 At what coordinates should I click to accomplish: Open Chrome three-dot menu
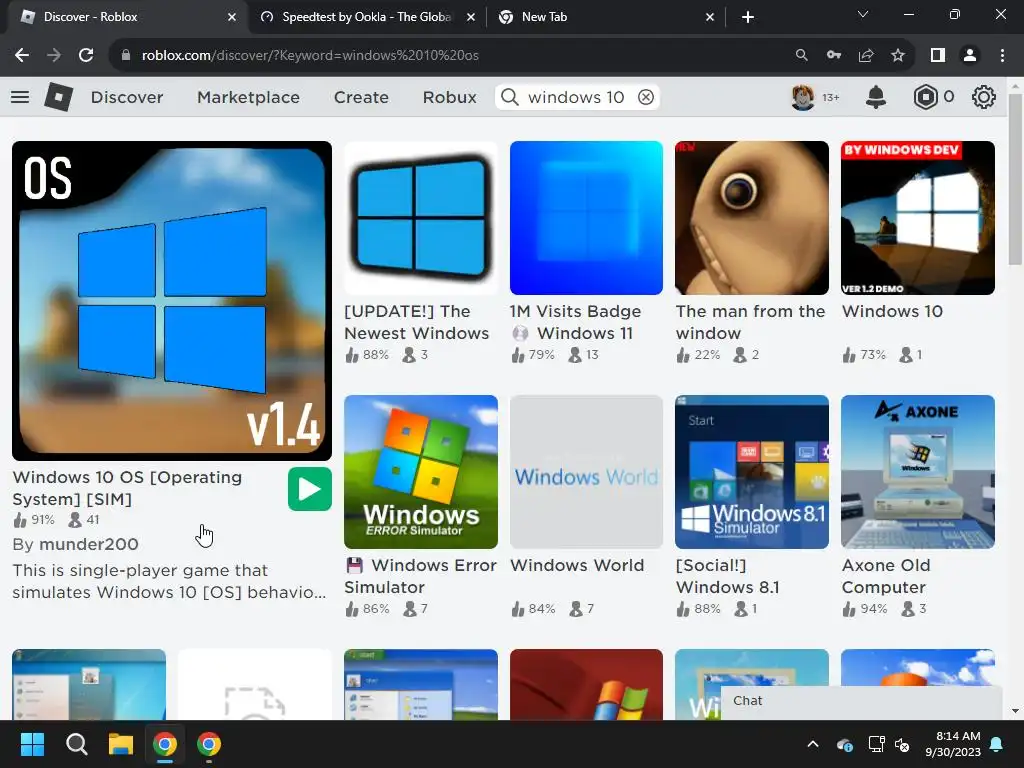pyautogui.click(x=1002, y=56)
